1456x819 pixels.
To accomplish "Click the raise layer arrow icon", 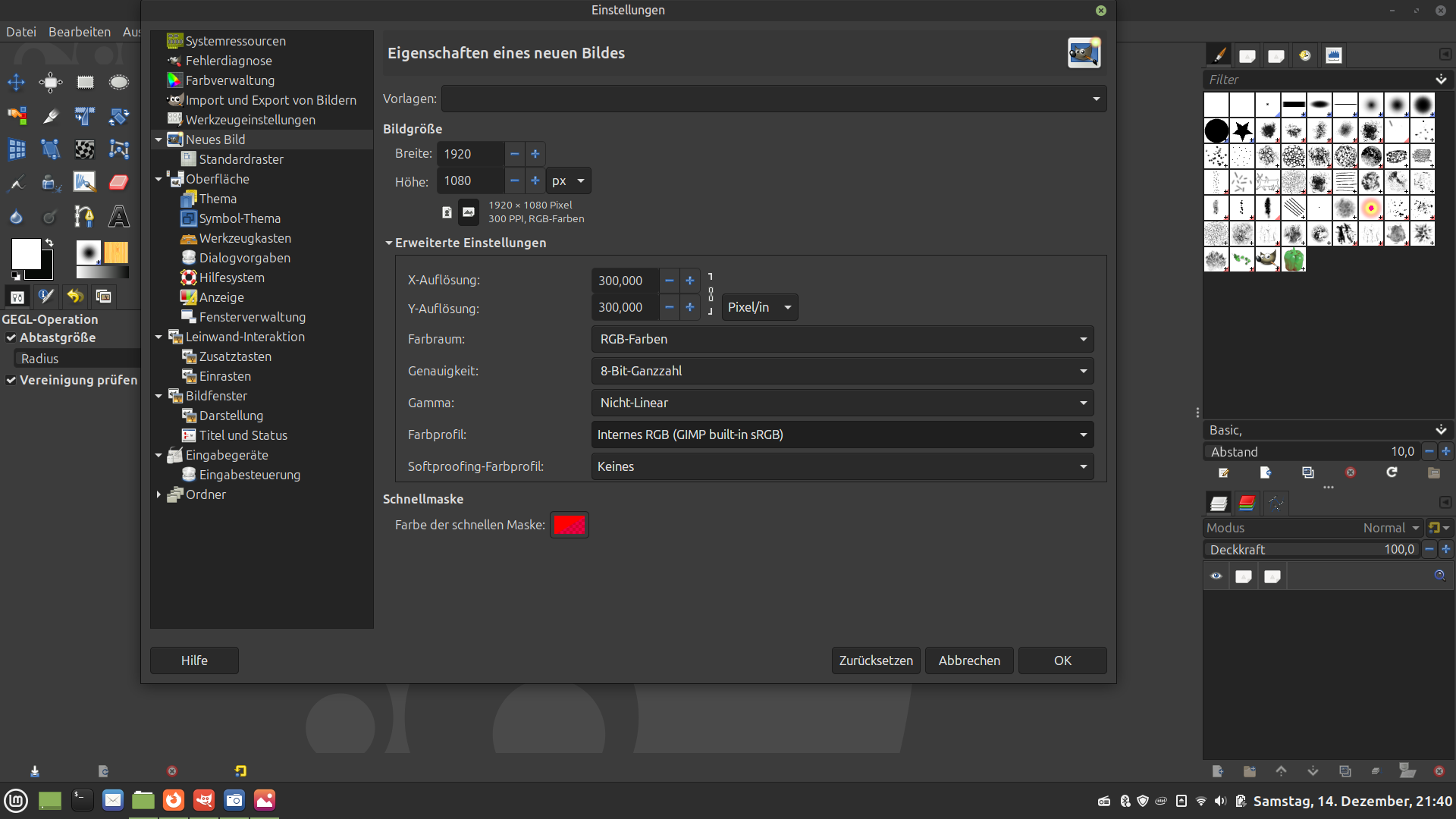I will pos(1281,771).
